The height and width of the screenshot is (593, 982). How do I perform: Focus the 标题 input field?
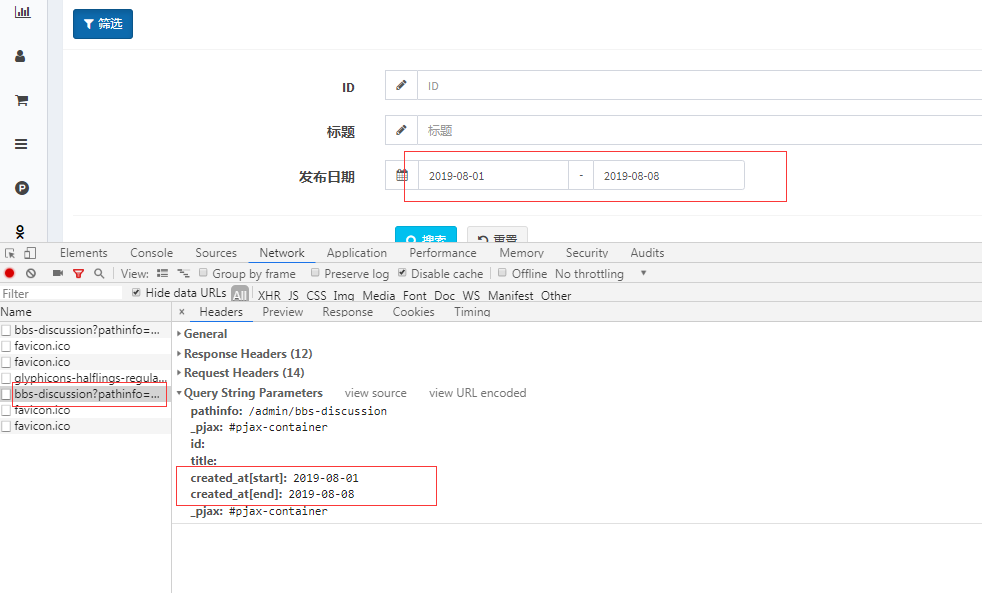[x=700, y=130]
